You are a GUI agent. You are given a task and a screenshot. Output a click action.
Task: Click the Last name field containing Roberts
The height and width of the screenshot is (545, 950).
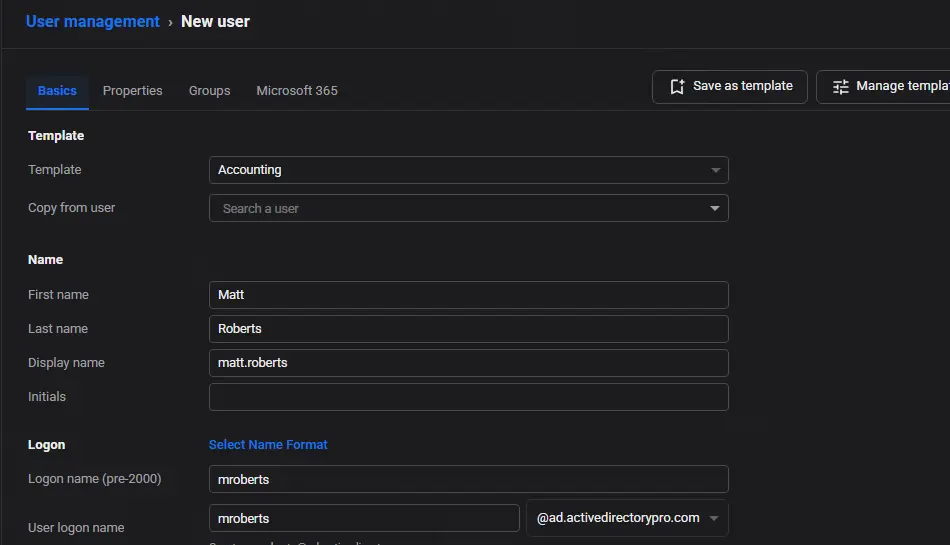point(468,329)
